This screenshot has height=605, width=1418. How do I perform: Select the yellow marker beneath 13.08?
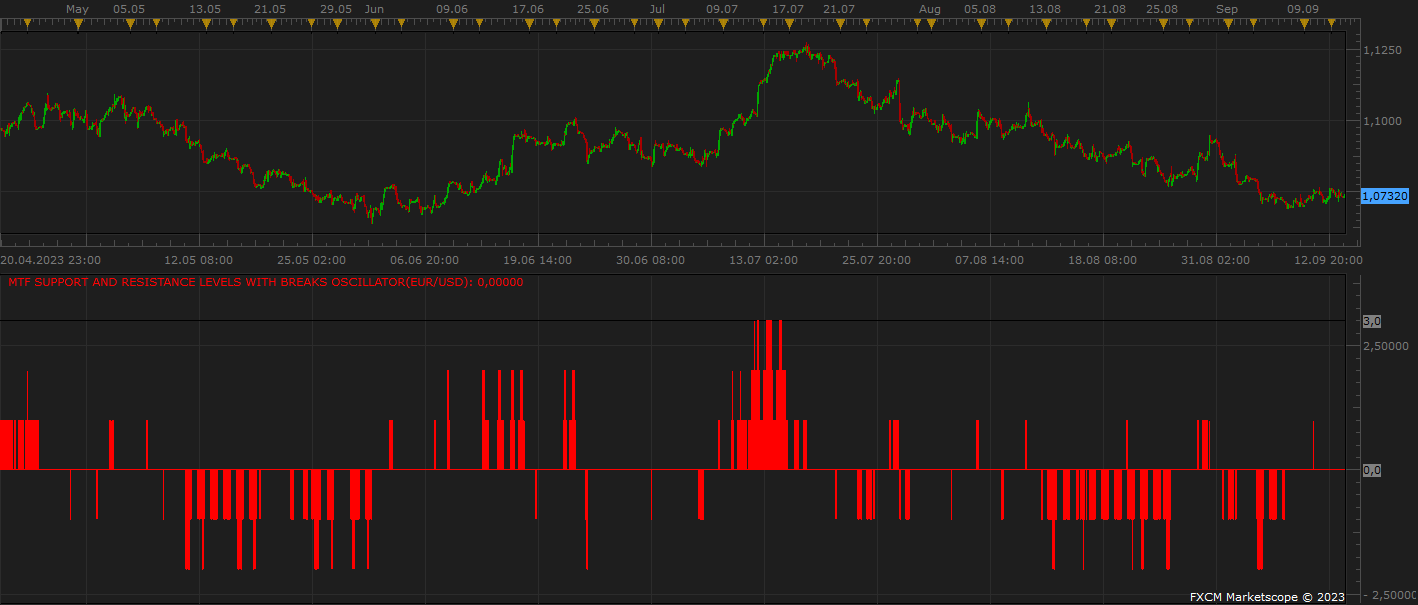pyautogui.click(x=1046, y=23)
